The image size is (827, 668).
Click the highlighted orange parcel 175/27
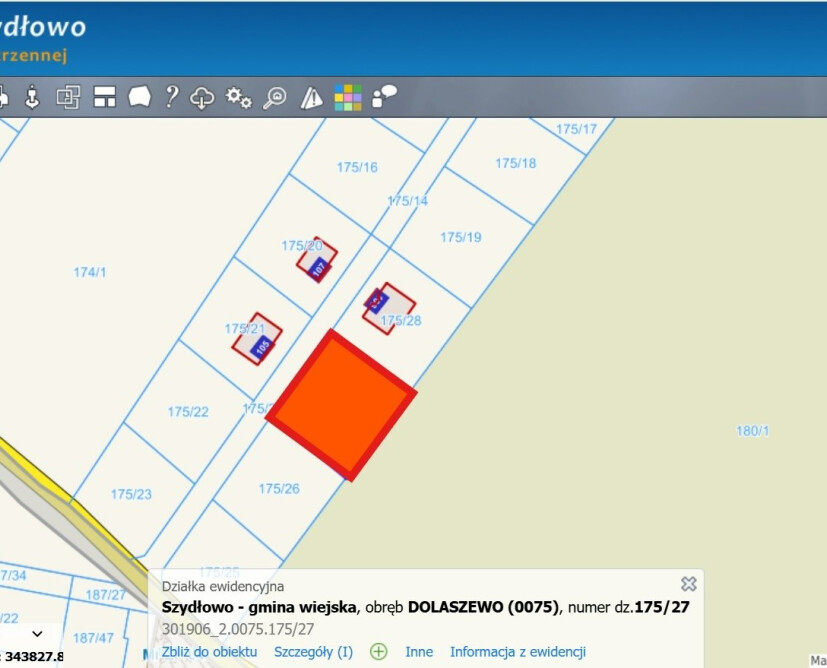341,403
